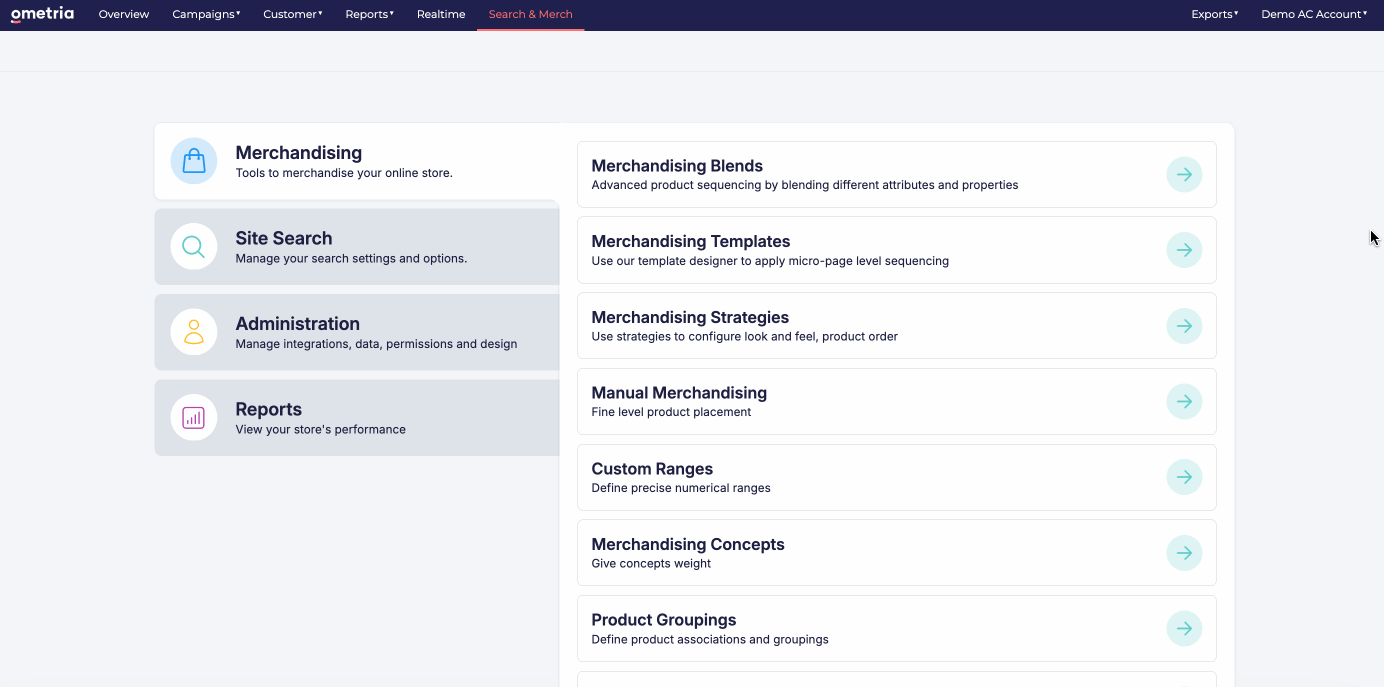Open Custom Ranges via its arrow icon
The width and height of the screenshot is (1384, 687).
[x=1184, y=477]
